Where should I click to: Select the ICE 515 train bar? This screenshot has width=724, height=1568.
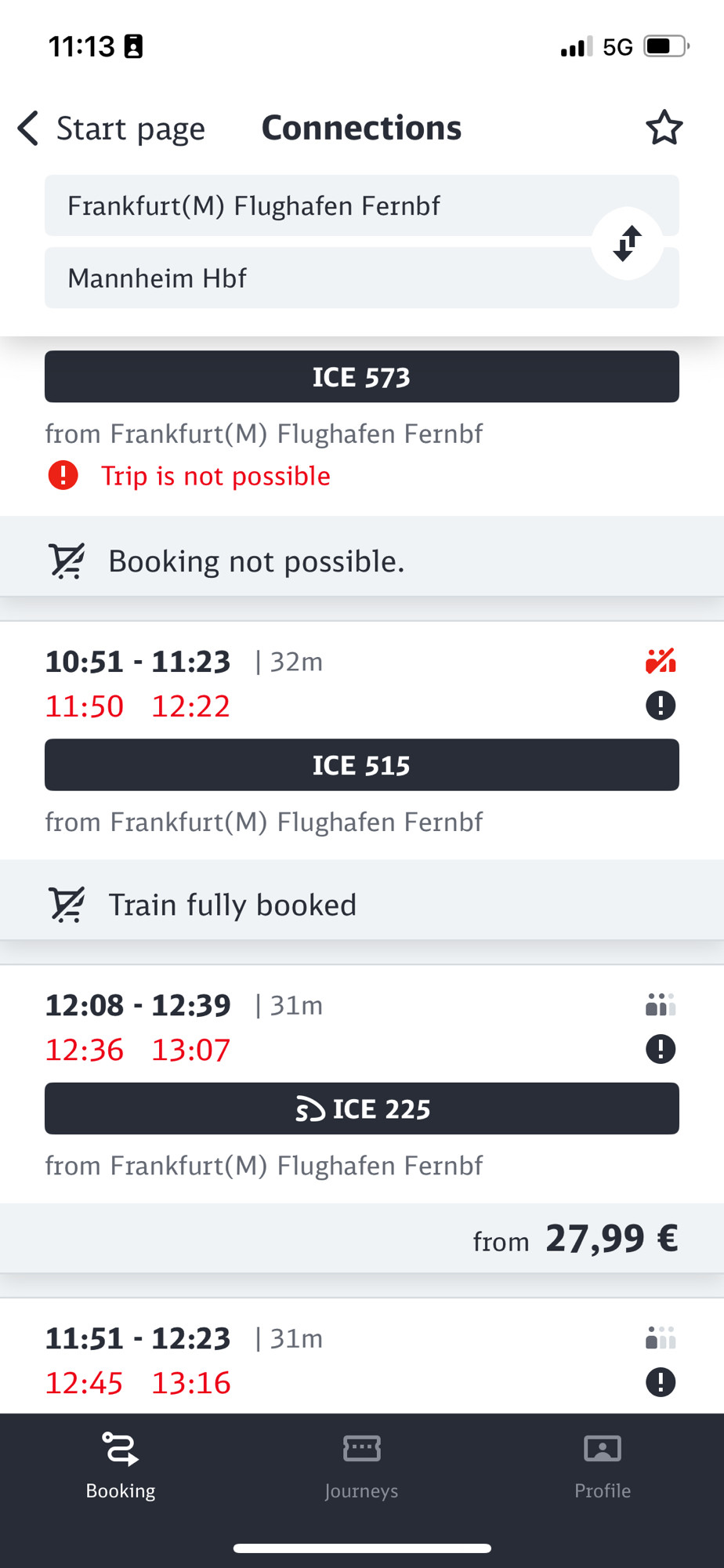pyautogui.click(x=362, y=764)
